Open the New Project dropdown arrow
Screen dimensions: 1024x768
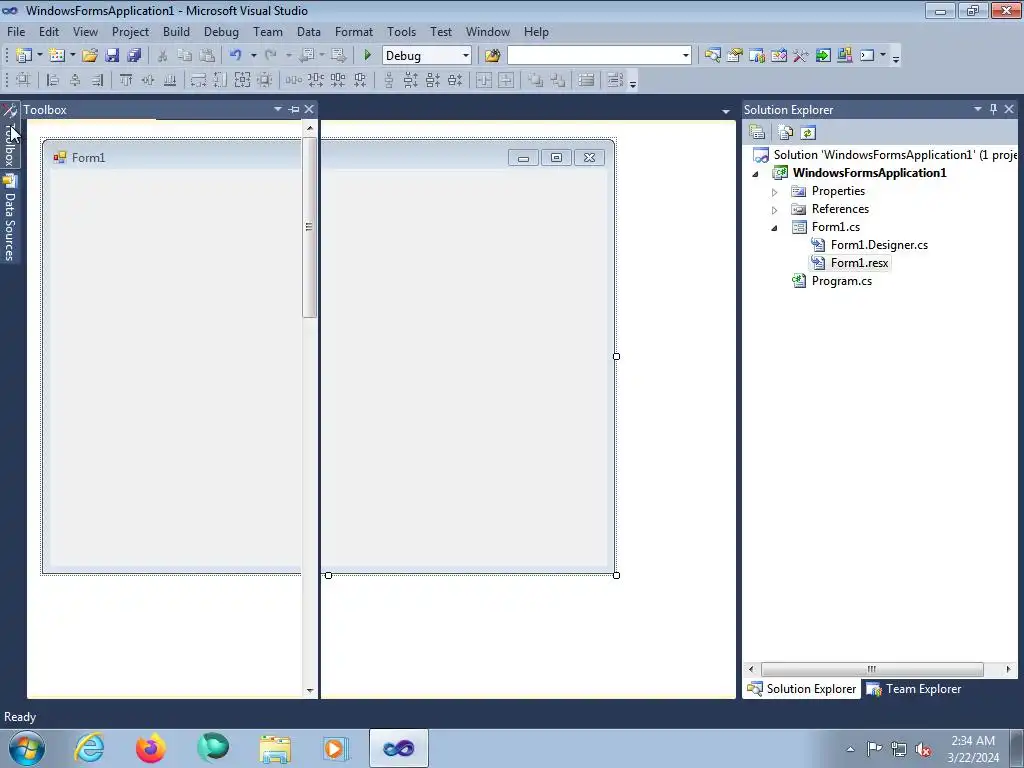(x=39, y=56)
